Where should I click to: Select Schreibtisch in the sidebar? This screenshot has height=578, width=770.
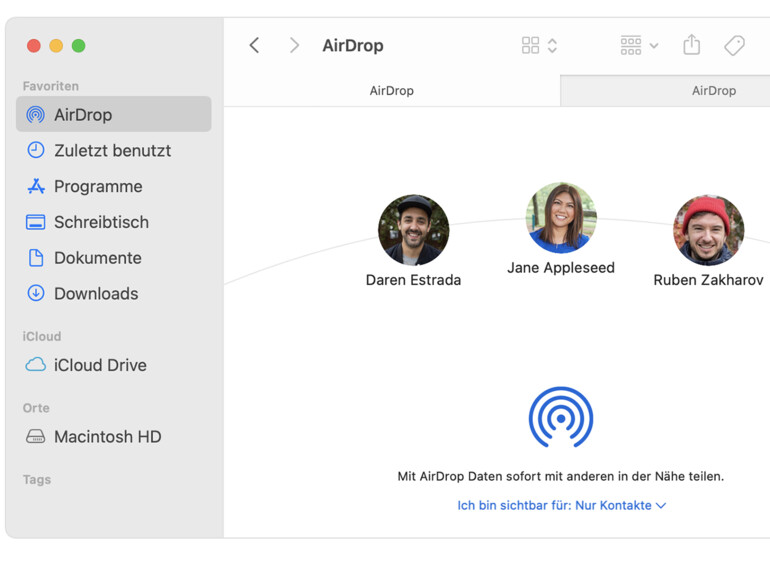pyautogui.click(x=101, y=222)
